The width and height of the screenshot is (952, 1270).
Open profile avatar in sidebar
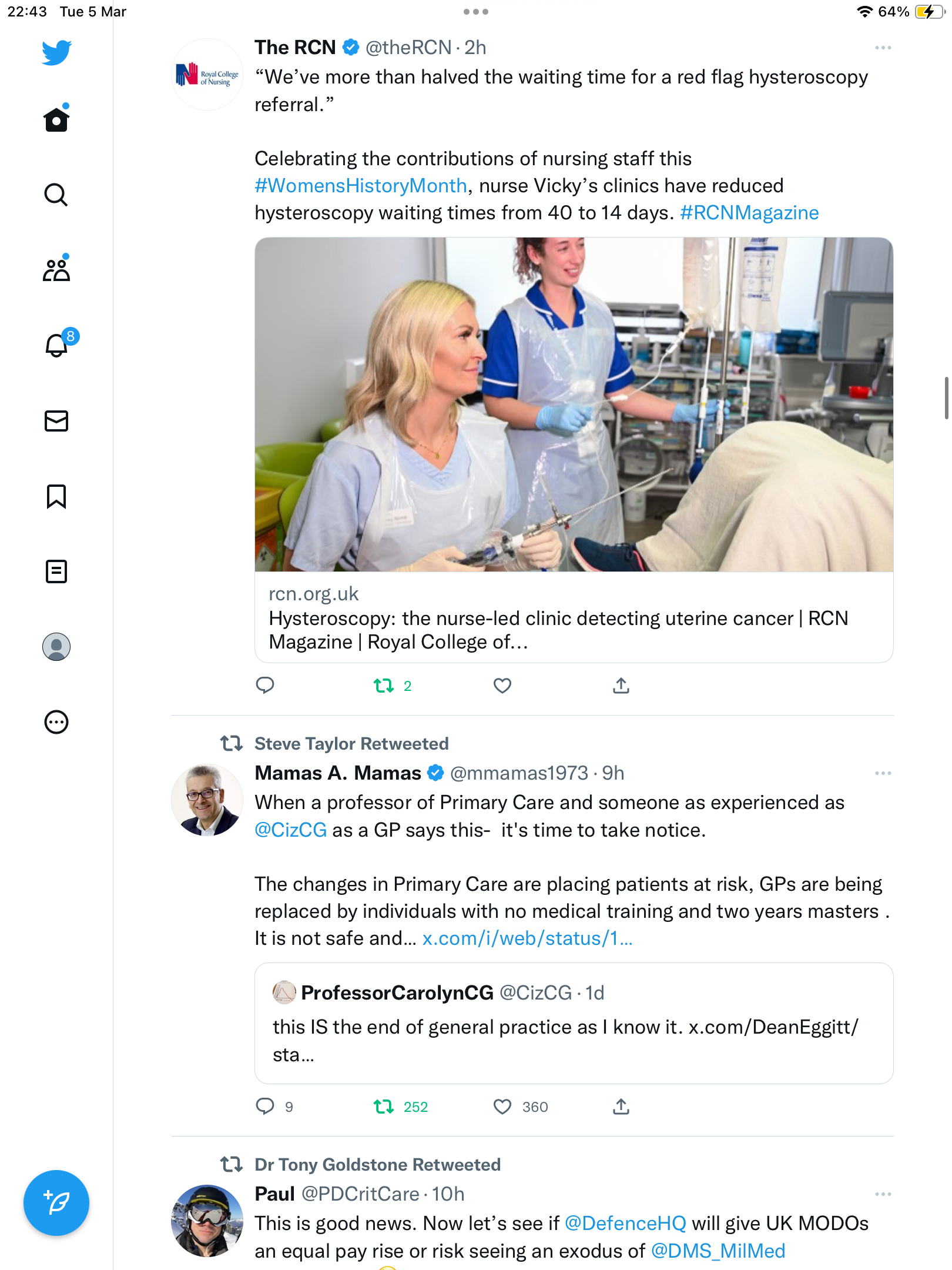coord(56,647)
